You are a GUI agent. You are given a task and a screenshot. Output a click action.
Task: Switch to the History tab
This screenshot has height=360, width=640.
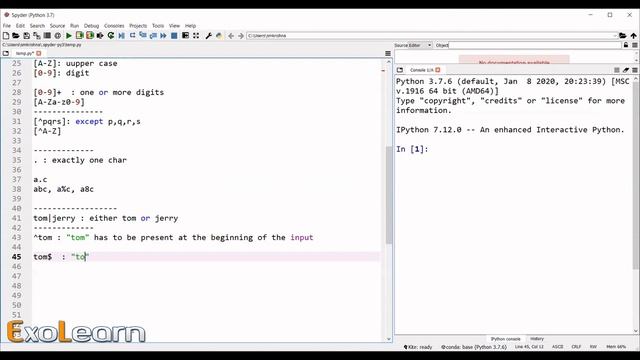[537, 339]
